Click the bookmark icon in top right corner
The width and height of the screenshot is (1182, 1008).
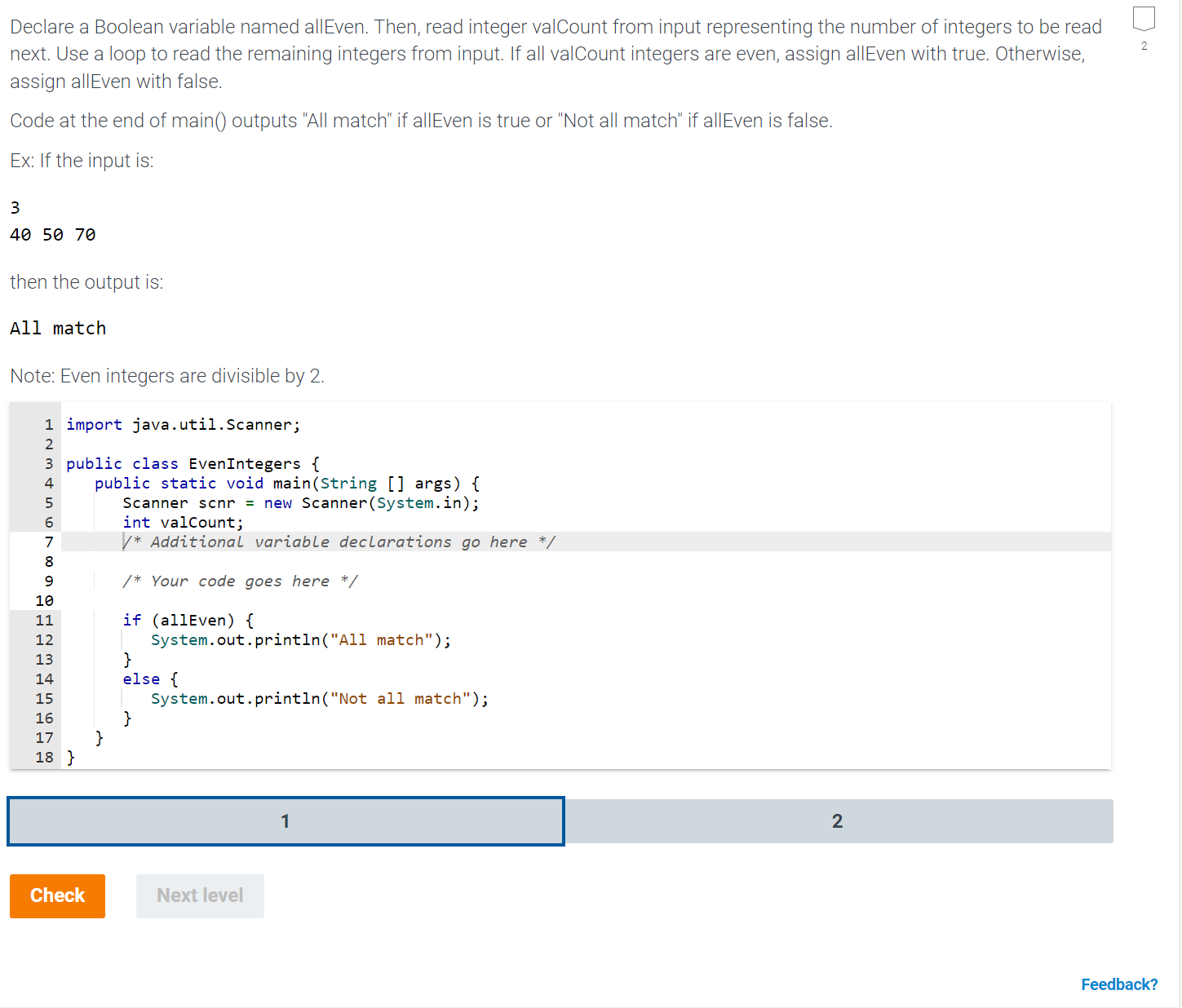(x=1144, y=17)
